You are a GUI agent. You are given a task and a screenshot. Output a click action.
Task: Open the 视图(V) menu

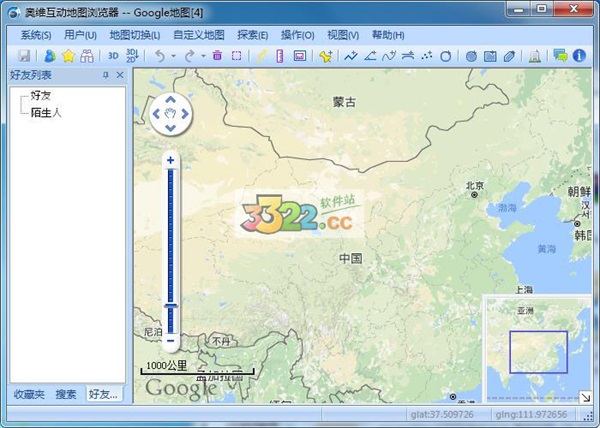click(x=343, y=35)
